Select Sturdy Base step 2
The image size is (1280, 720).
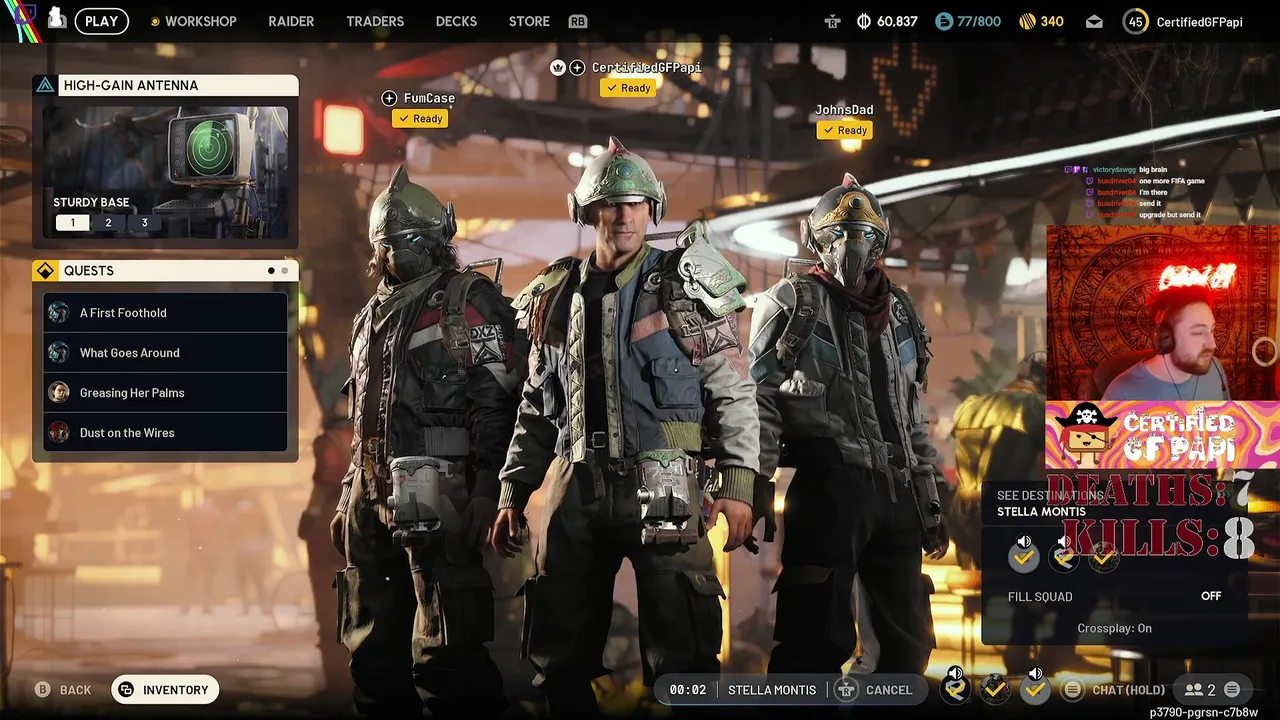click(x=108, y=223)
